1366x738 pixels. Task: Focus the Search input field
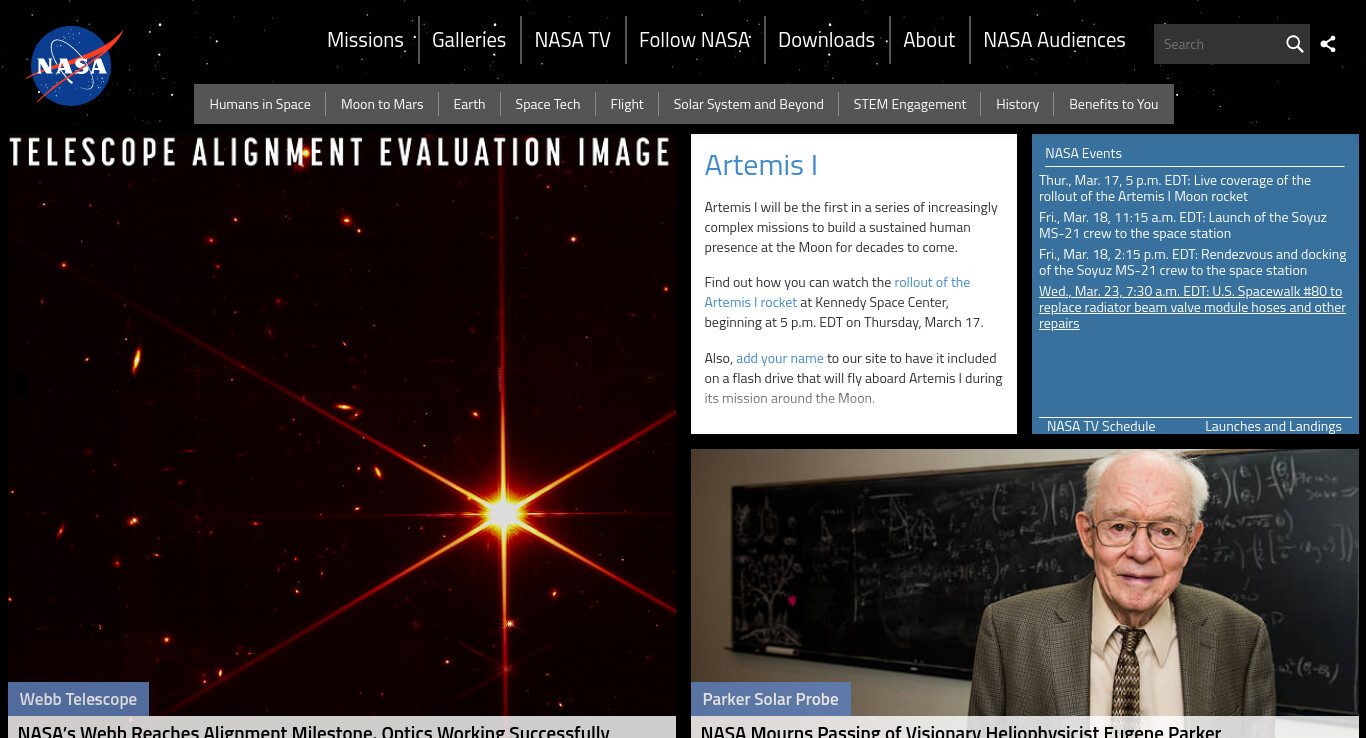(1217, 44)
